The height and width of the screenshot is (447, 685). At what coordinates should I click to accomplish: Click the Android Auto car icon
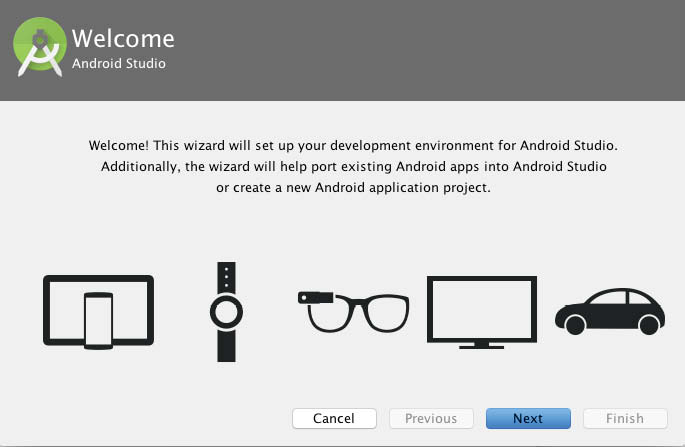610,312
